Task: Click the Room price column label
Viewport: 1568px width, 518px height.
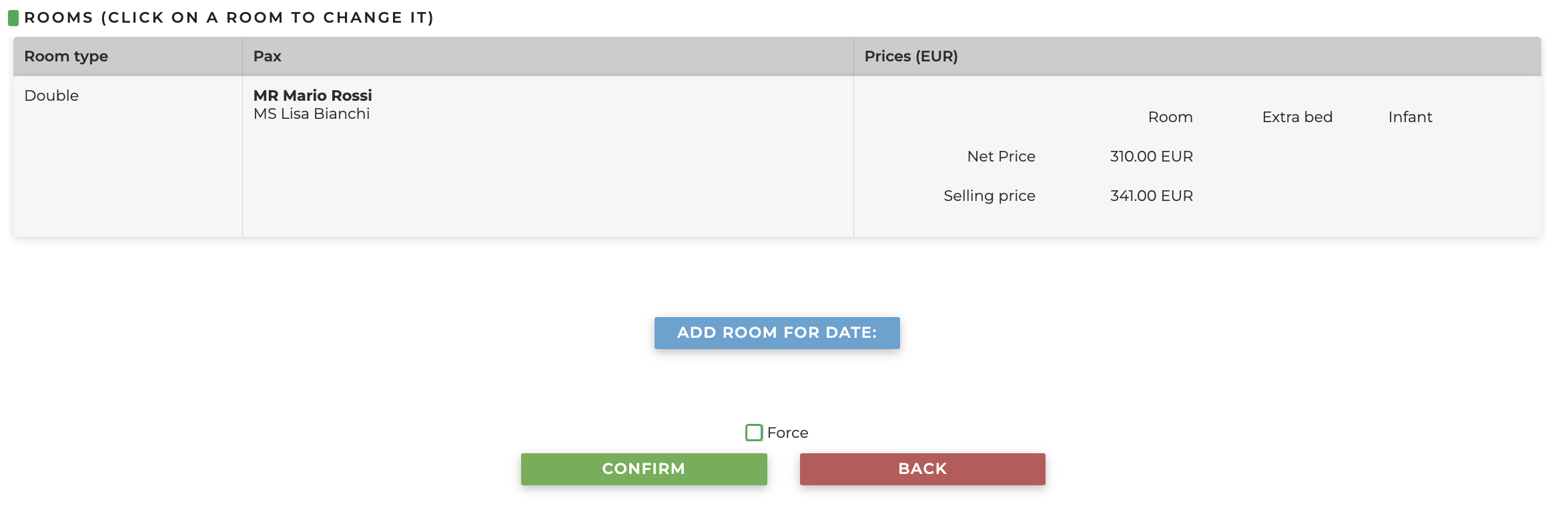Action: tap(1170, 117)
